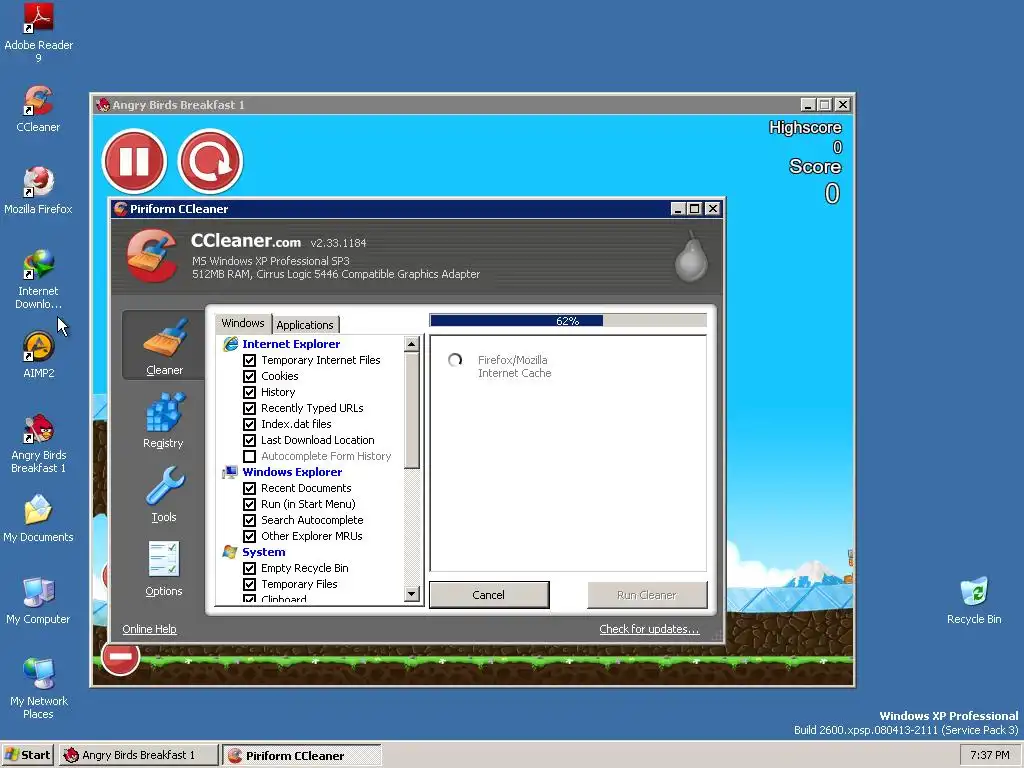Toggle Temporary Files checkbox under System
The width and height of the screenshot is (1024, 768).
249,584
